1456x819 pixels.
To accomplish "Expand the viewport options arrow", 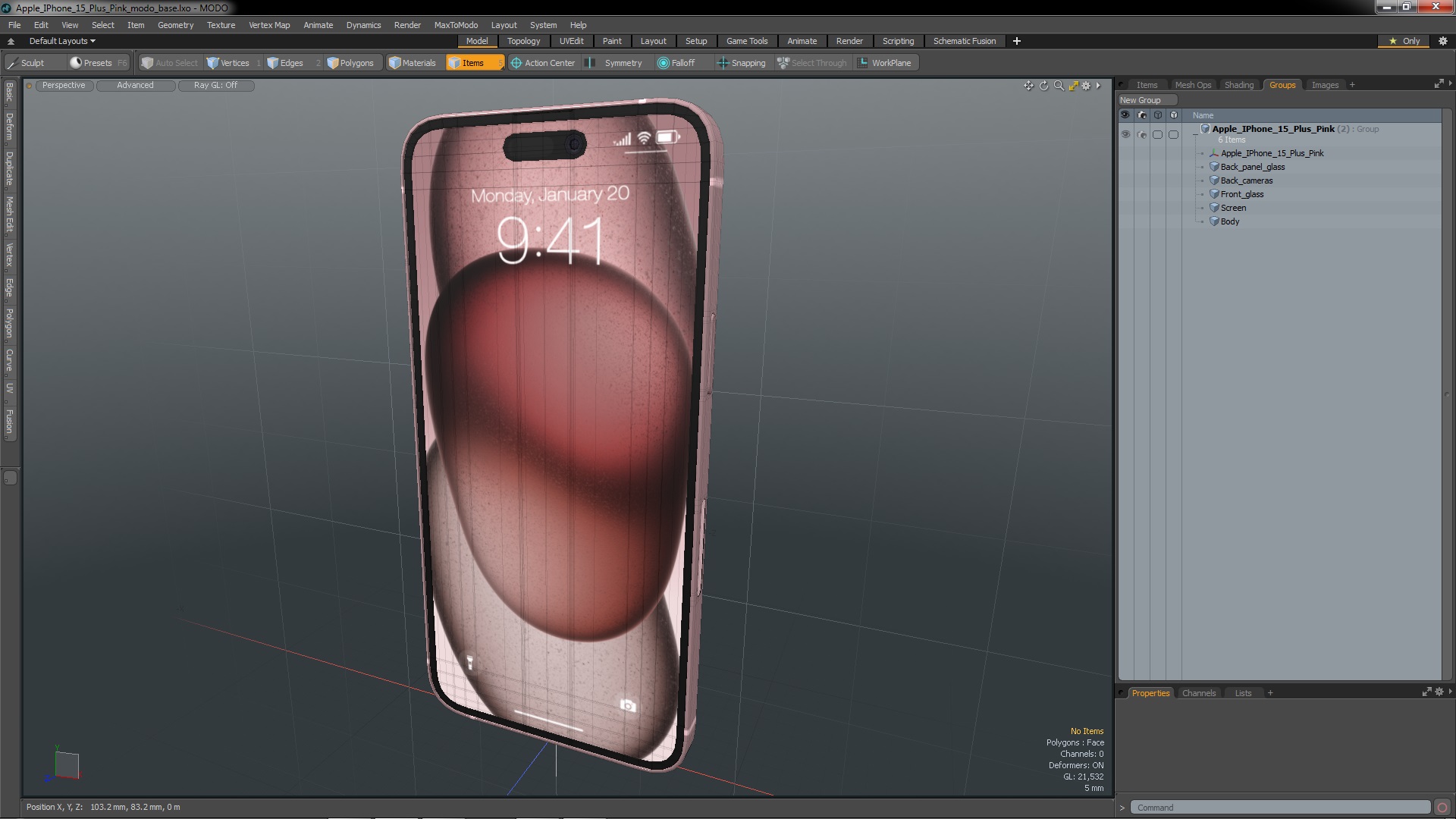I will pos(1098,86).
